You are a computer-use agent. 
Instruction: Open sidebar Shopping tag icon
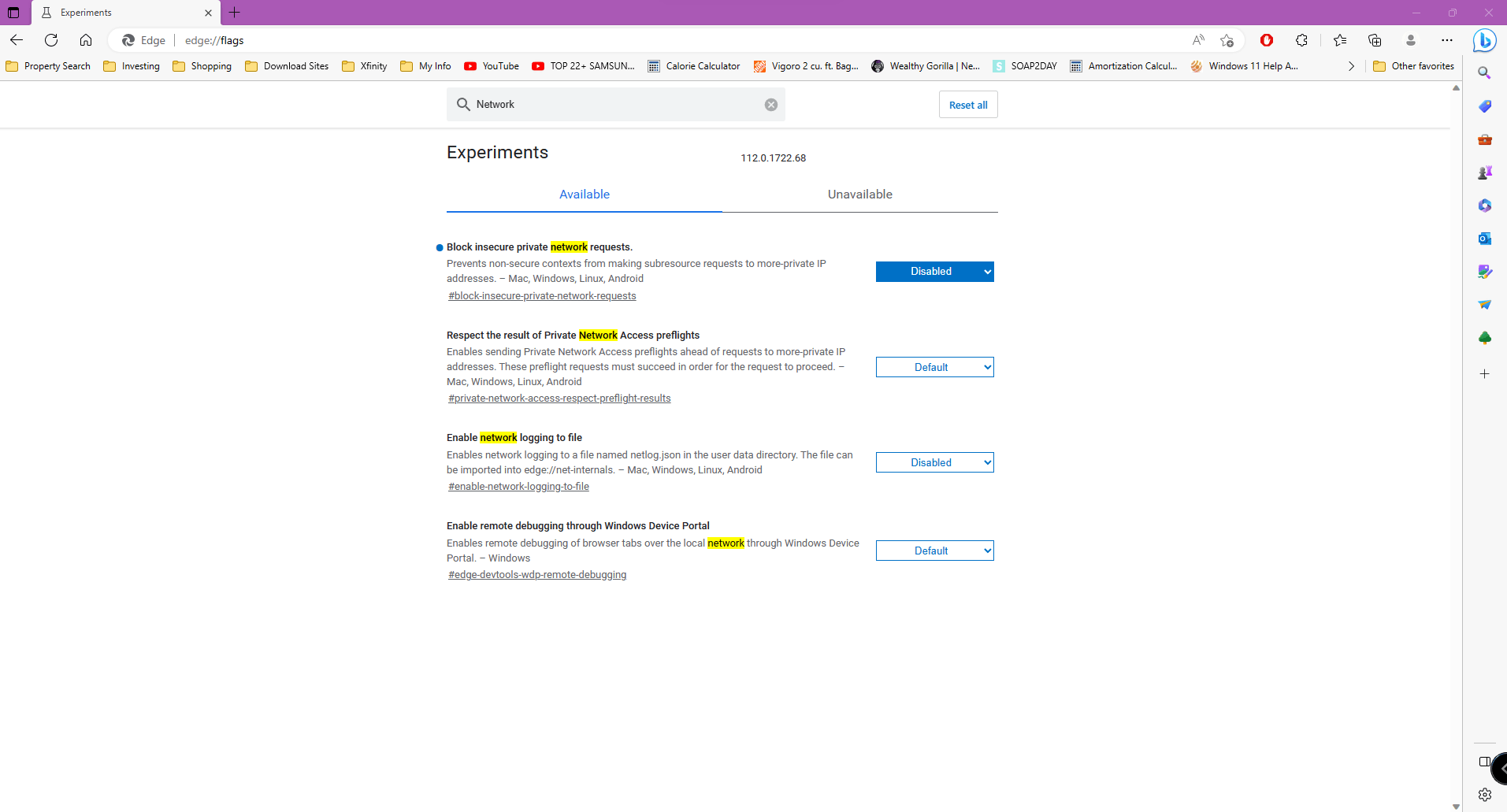(x=1485, y=106)
